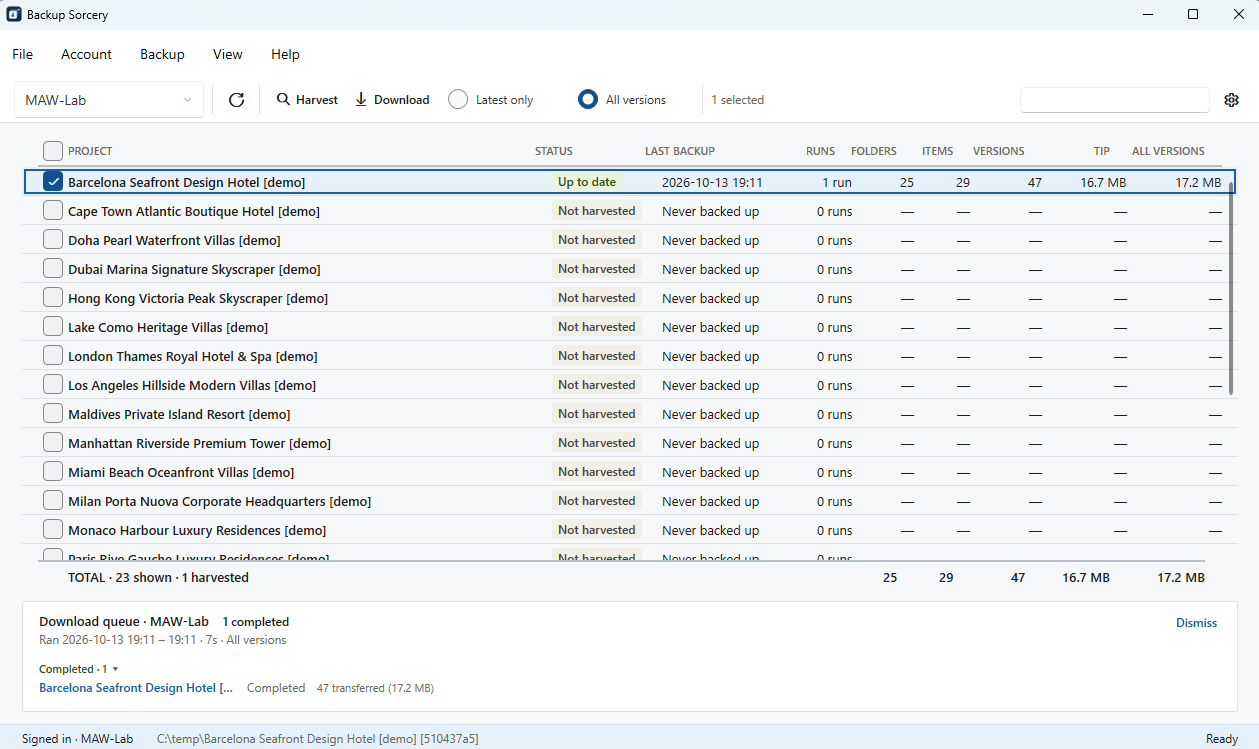Sort by the LAST BACKUP column header
1259x749 pixels.
click(680, 151)
